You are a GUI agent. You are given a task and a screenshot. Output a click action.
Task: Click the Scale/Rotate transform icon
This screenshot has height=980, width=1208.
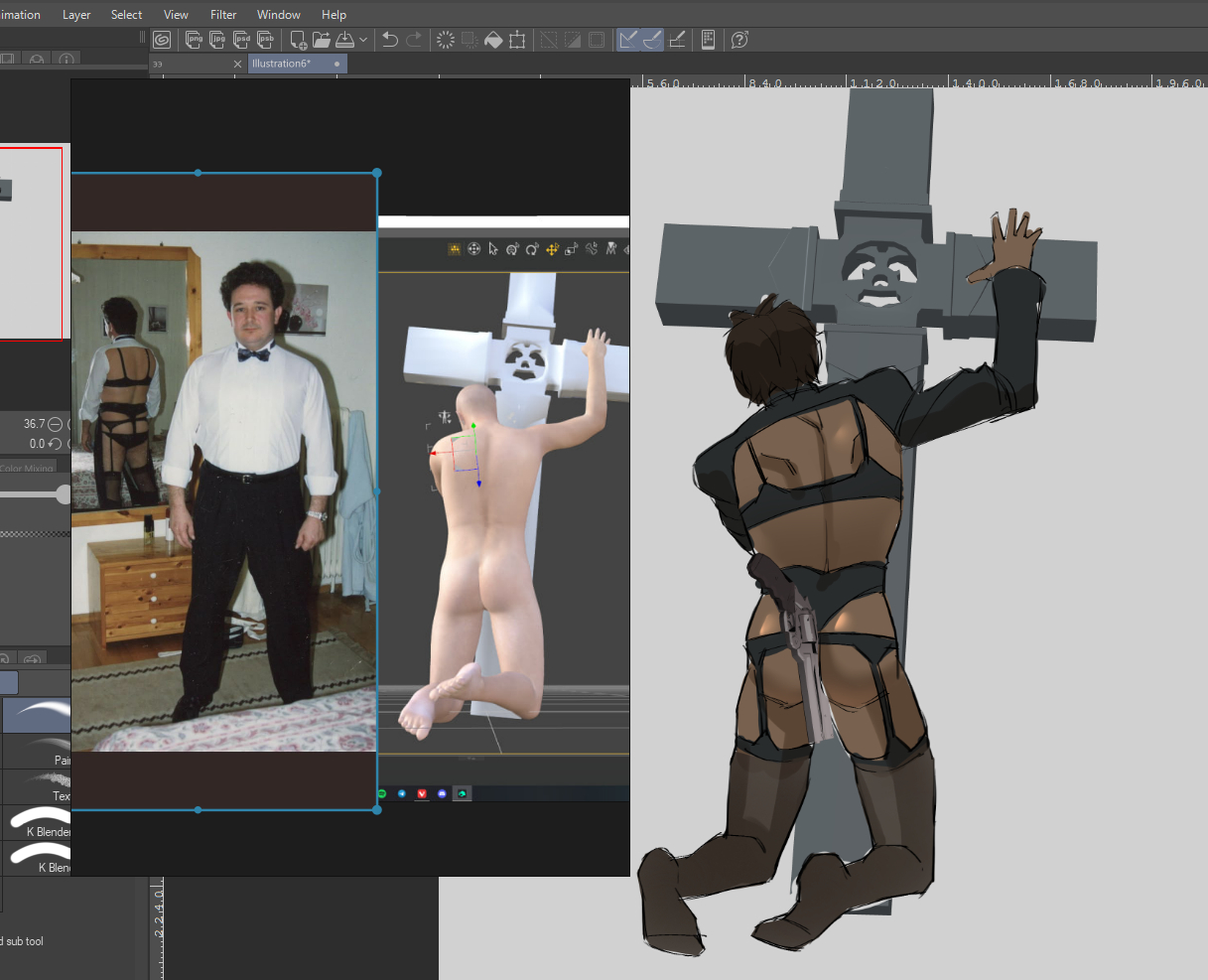[x=517, y=40]
